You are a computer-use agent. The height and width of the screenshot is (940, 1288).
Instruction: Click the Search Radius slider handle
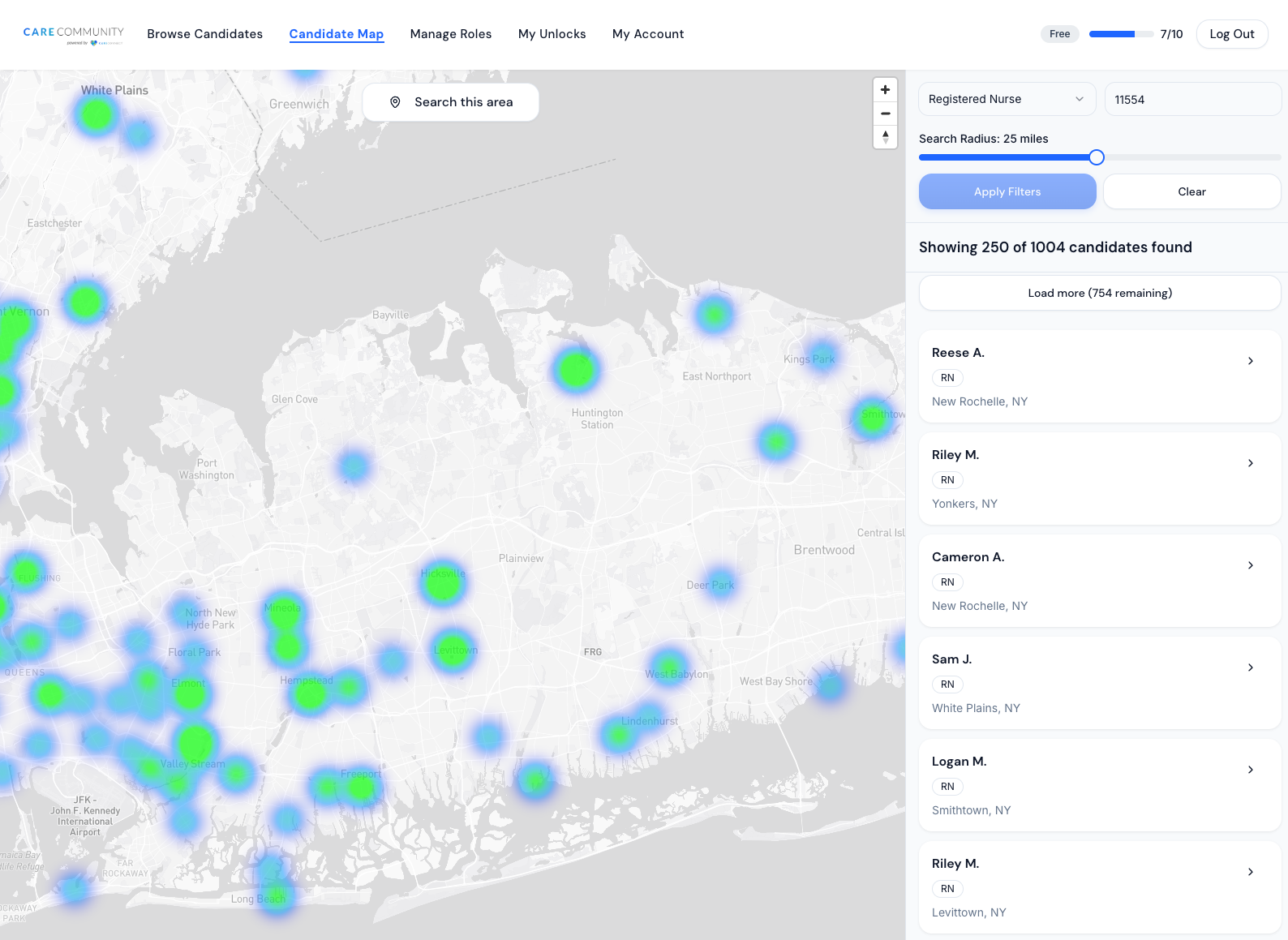(1096, 157)
